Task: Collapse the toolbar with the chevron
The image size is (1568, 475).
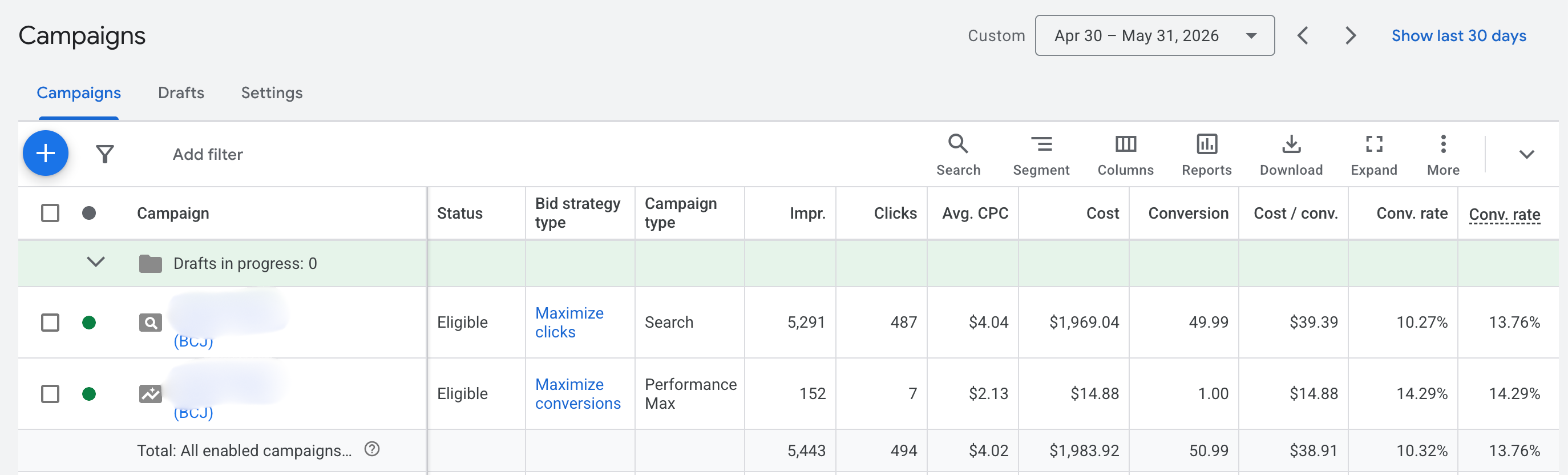Action: coord(1526,154)
